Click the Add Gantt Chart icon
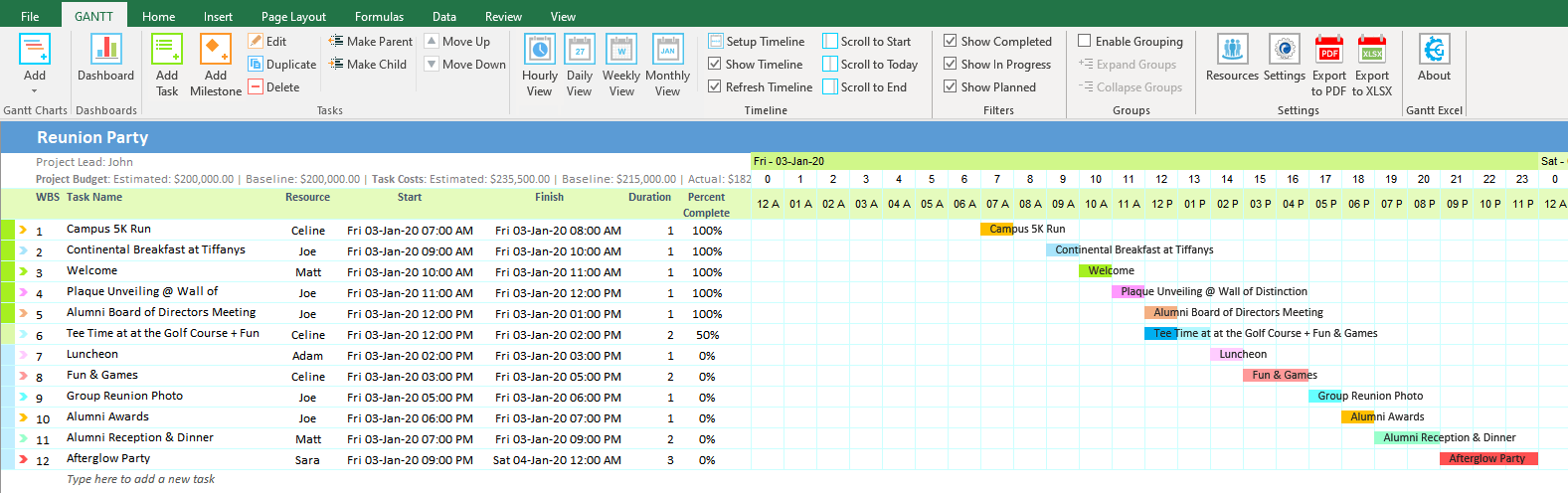The width and height of the screenshot is (1568, 493). pos(35,50)
